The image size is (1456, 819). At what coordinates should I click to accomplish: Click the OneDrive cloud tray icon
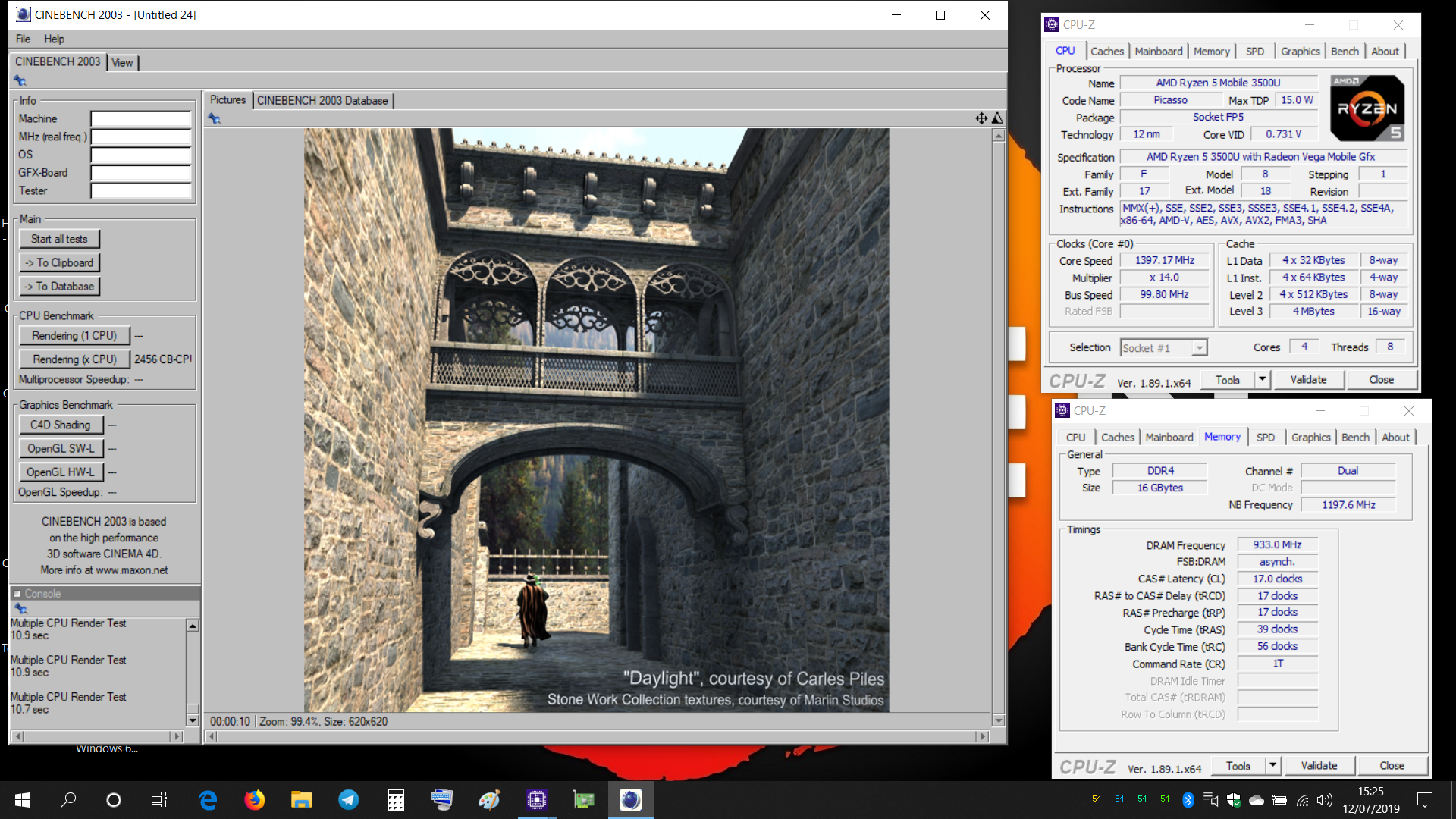(1256, 800)
